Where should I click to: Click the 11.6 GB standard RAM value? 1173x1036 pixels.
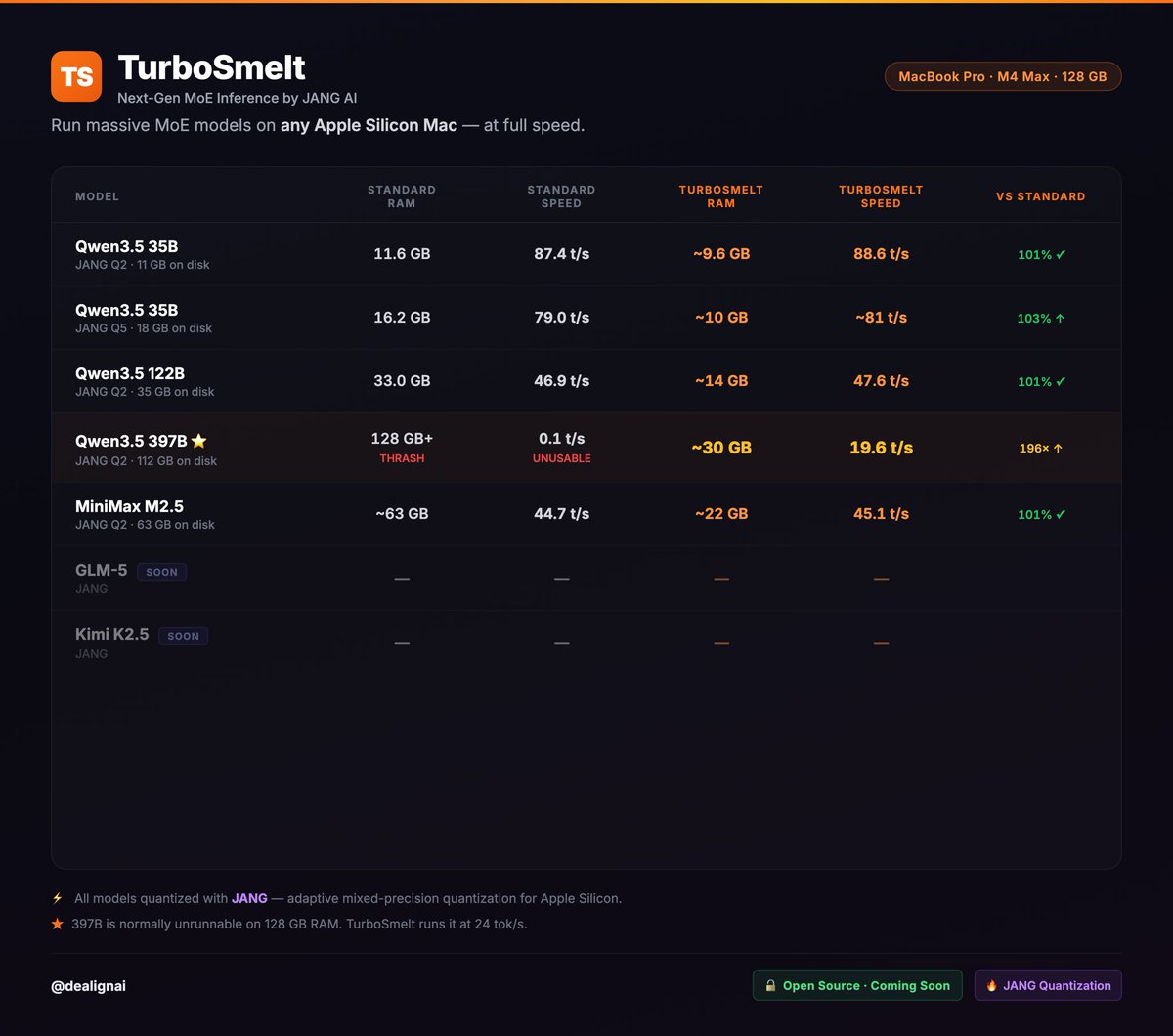click(x=402, y=254)
